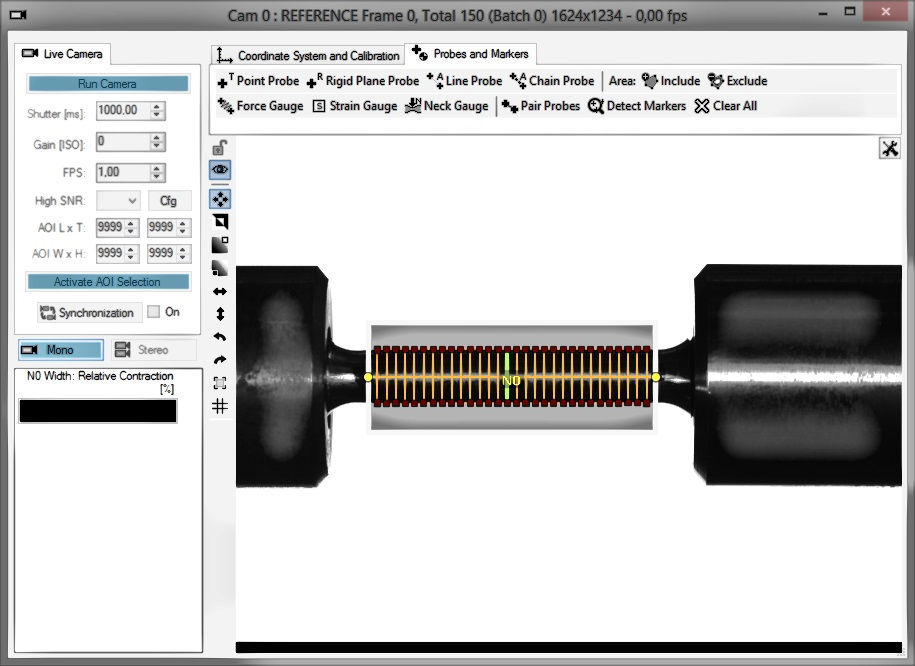Toggle the eye visibility icon
The width and height of the screenshot is (915, 666).
[220, 170]
